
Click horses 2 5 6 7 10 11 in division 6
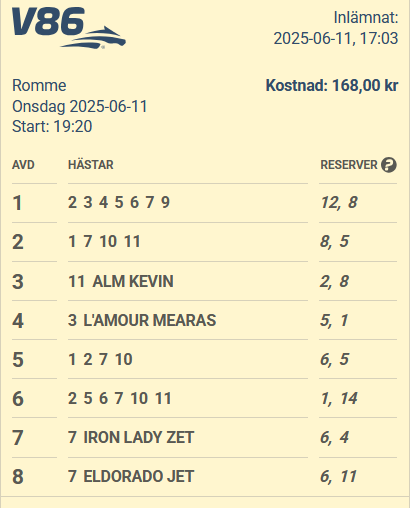pos(120,398)
